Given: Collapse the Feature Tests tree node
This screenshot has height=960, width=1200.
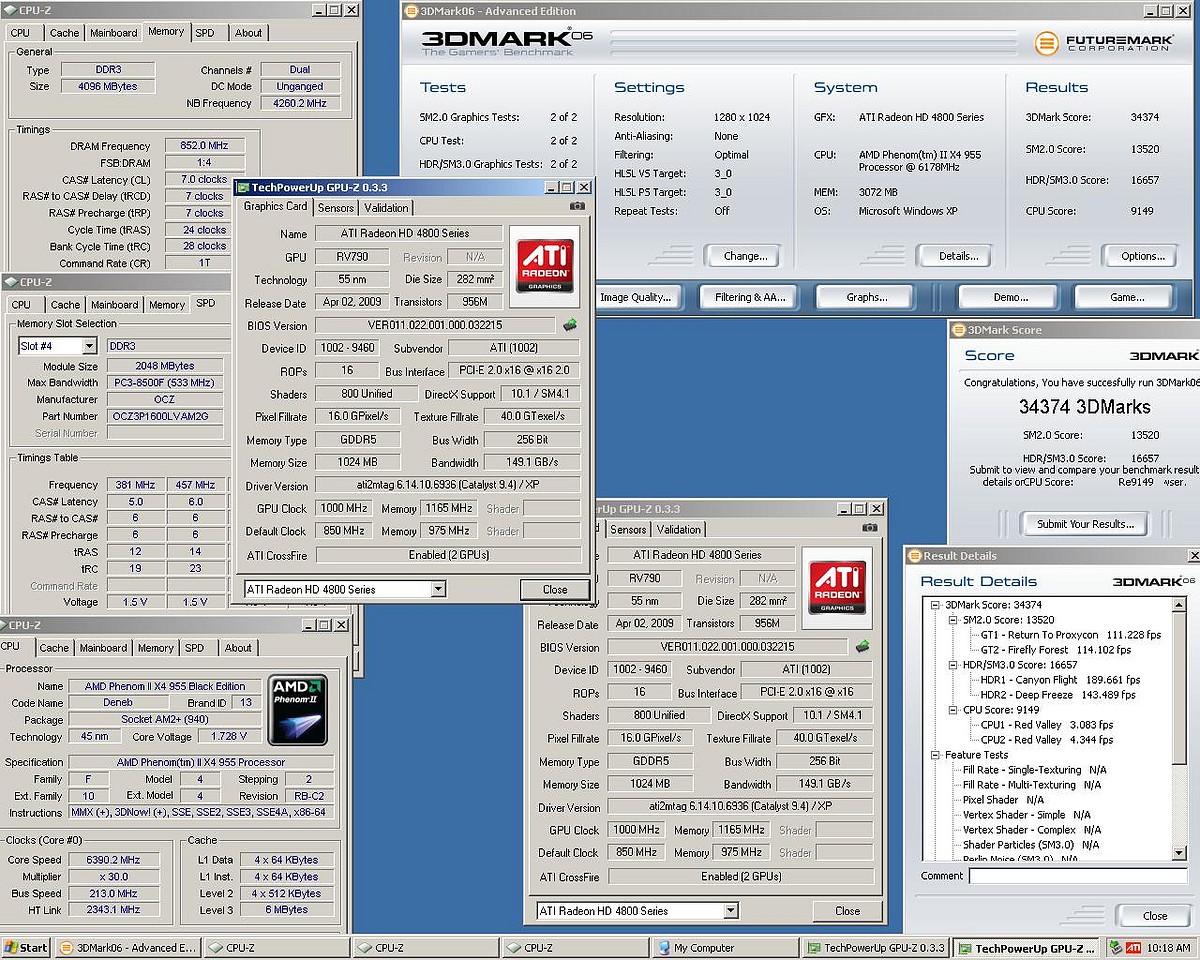Looking at the screenshot, I should tap(934, 755).
